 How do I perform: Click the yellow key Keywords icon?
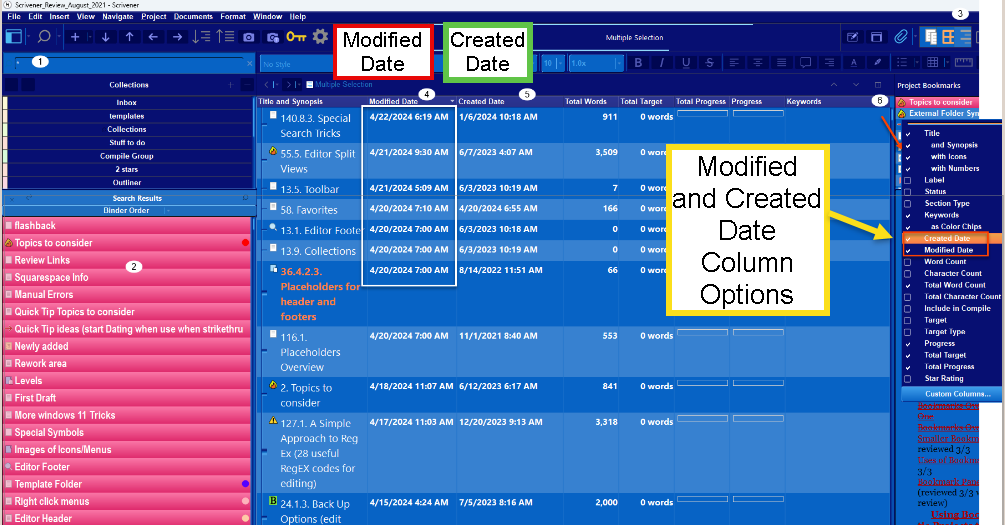point(296,37)
